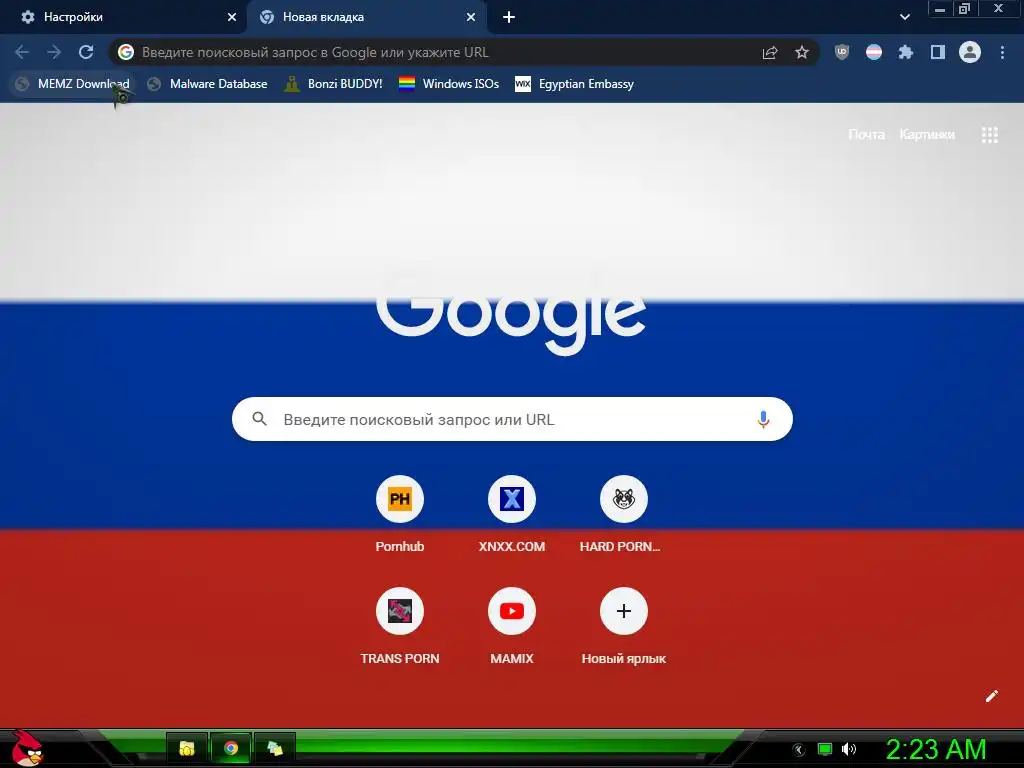Image resolution: width=1024 pixels, height=768 pixels.
Task: Click the volume speaker tray icon
Action: coord(849,749)
